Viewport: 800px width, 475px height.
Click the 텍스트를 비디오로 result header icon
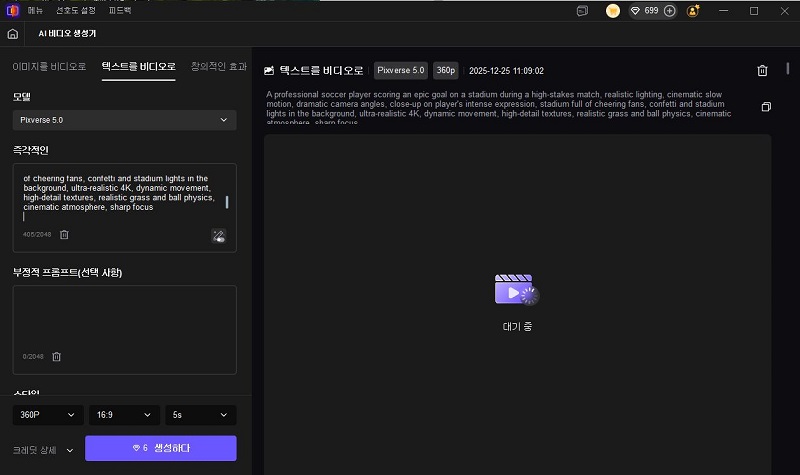(269, 70)
